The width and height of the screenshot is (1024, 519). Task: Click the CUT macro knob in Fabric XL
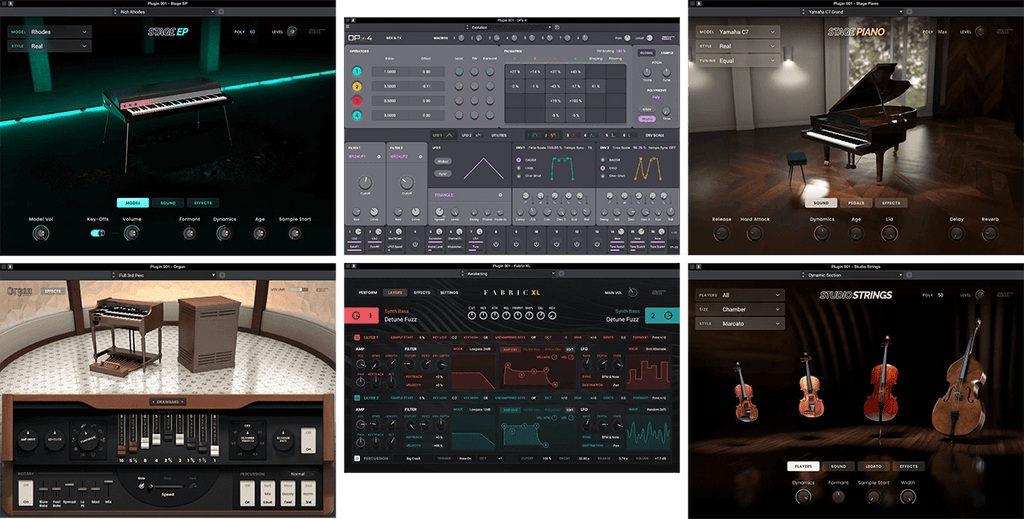(472, 315)
